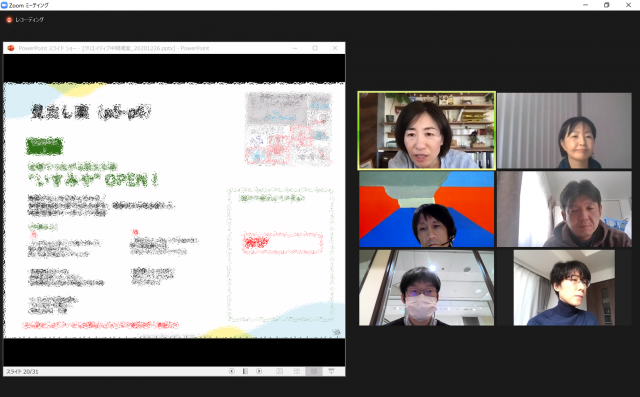Click the red highlighted box on the slide

[x=282, y=243]
